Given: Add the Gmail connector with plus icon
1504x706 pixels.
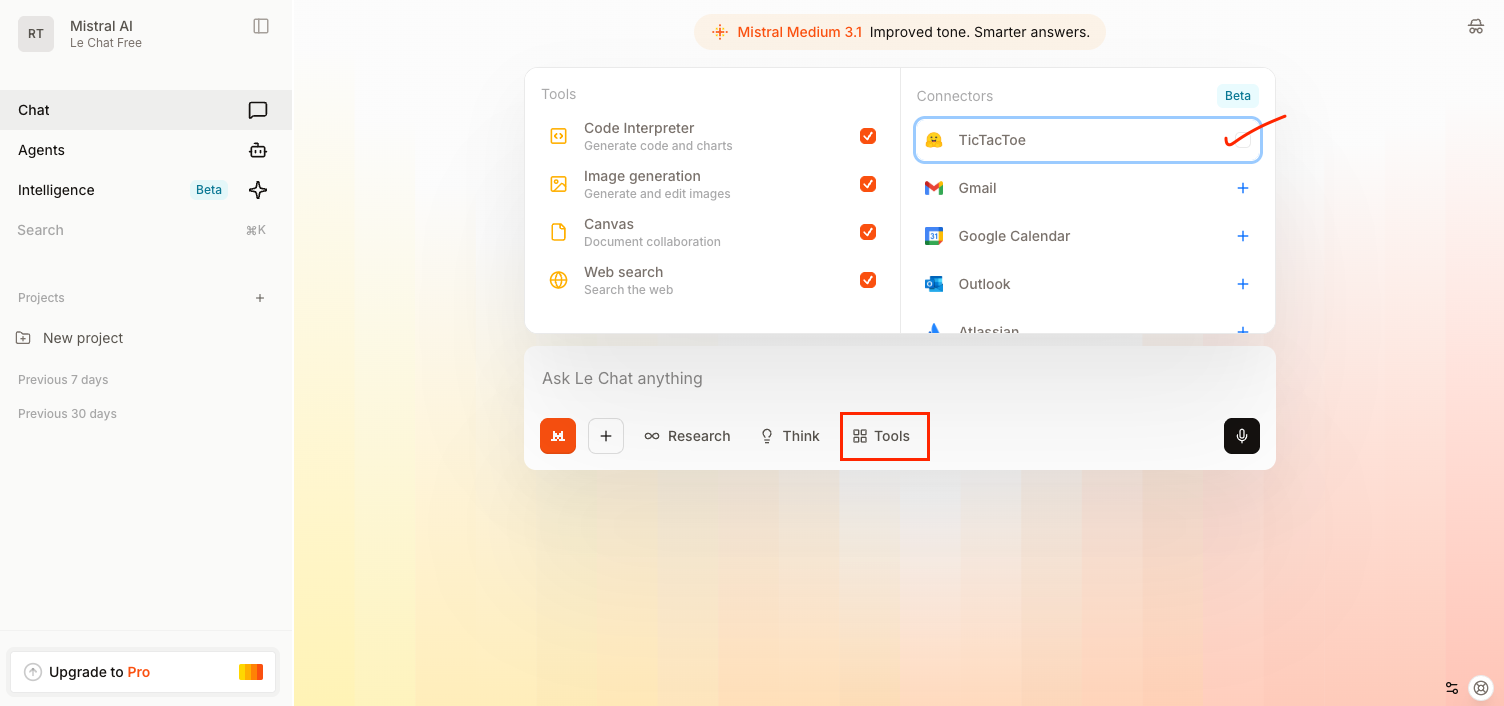Looking at the screenshot, I should coord(1242,188).
